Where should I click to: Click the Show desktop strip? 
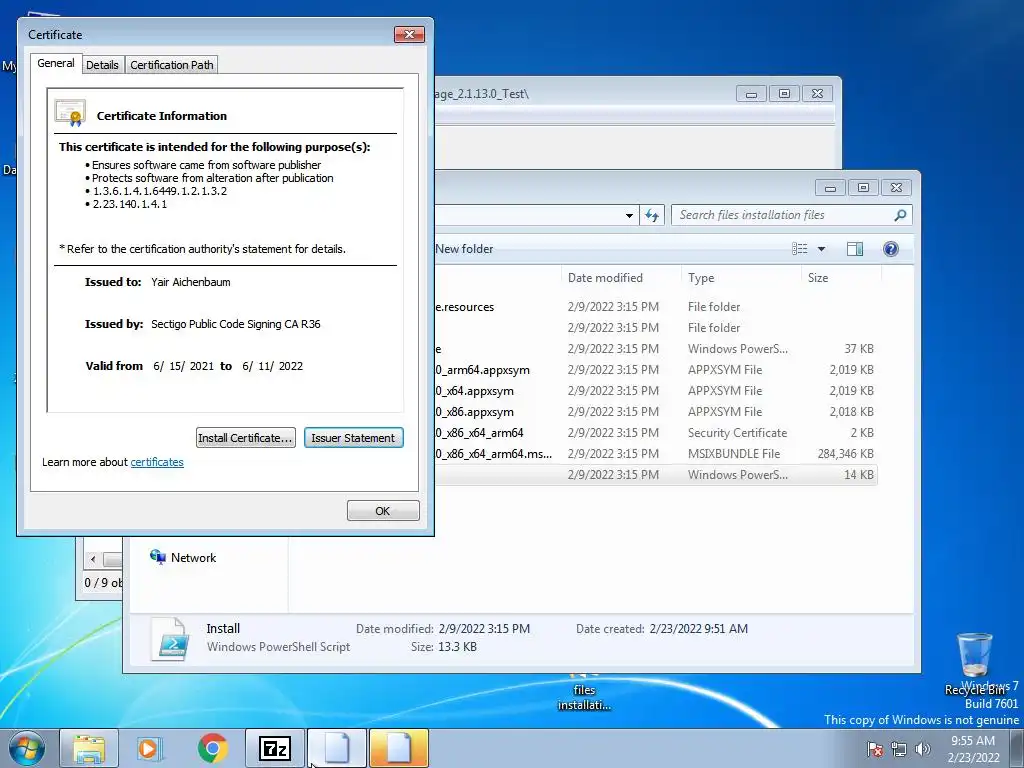click(x=1017, y=748)
